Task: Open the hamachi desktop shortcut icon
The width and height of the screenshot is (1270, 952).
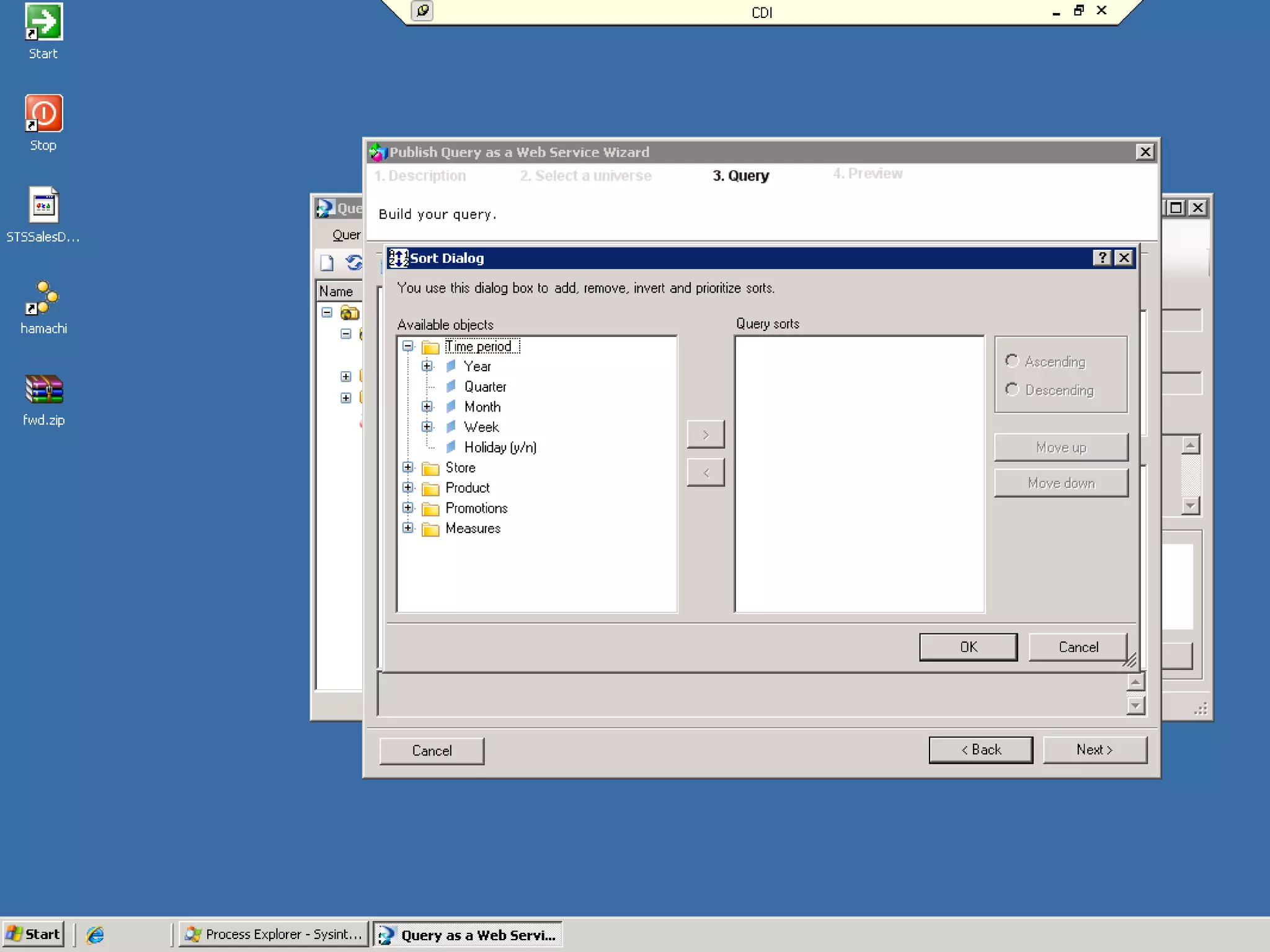Action: click(42, 297)
